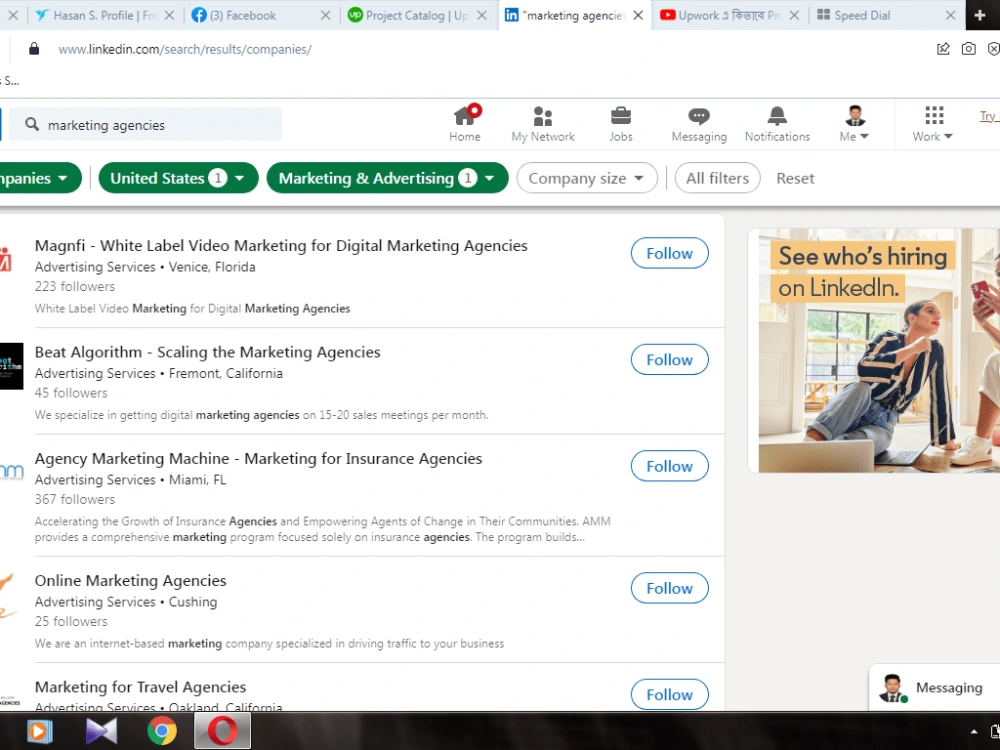Close the Speed Dial tab
The height and width of the screenshot is (750, 1000).
point(950,15)
